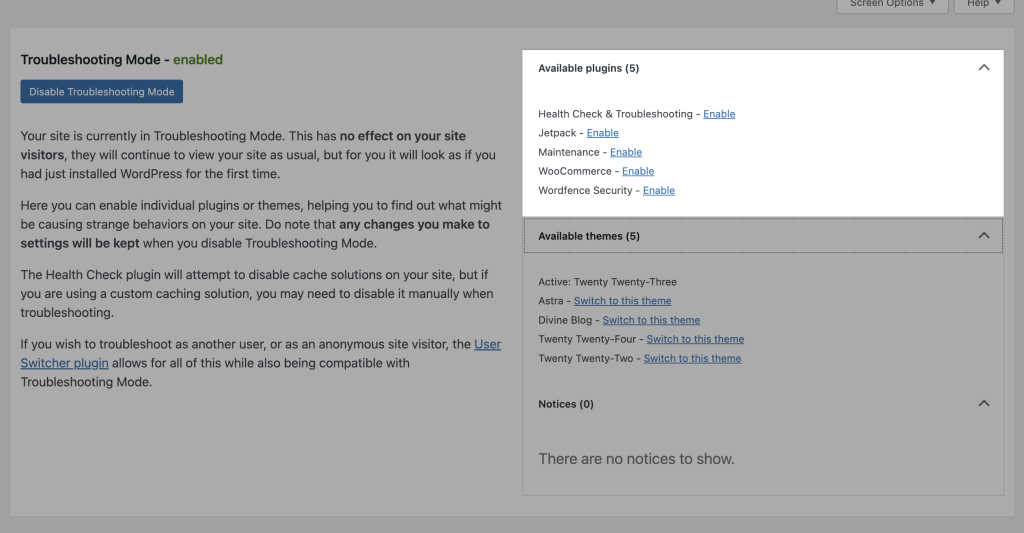Click the Available themes (5) heading
The height and width of the screenshot is (533, 1024).
[x=588, y=236]
